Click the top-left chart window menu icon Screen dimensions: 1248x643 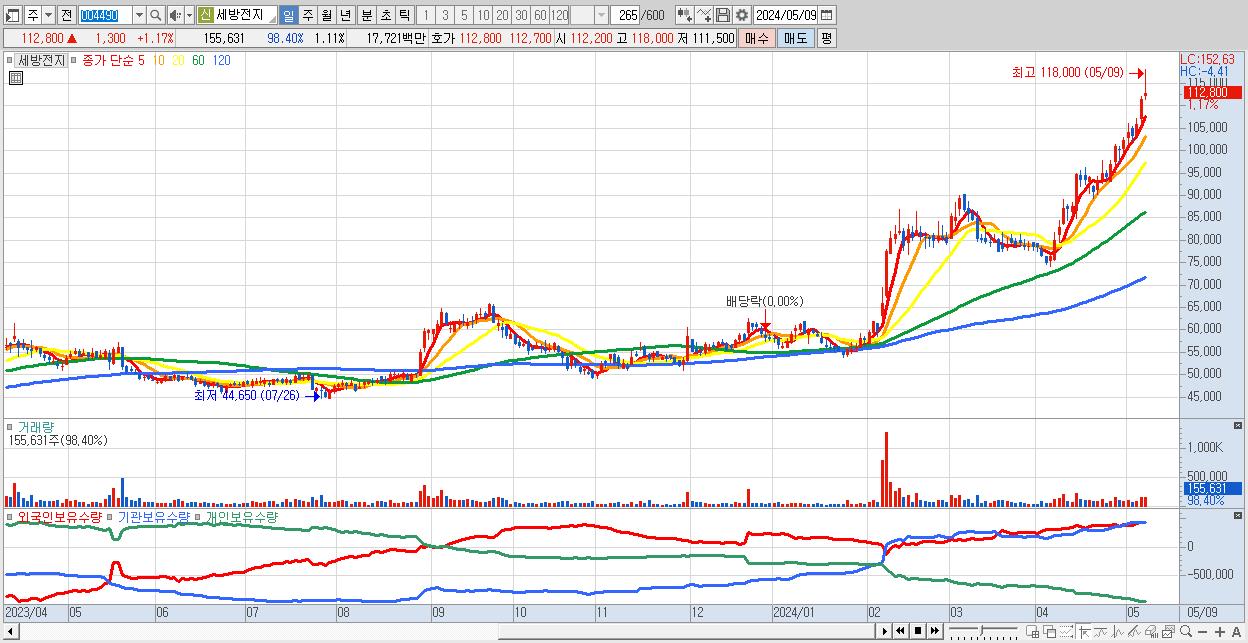pos(13,15)
